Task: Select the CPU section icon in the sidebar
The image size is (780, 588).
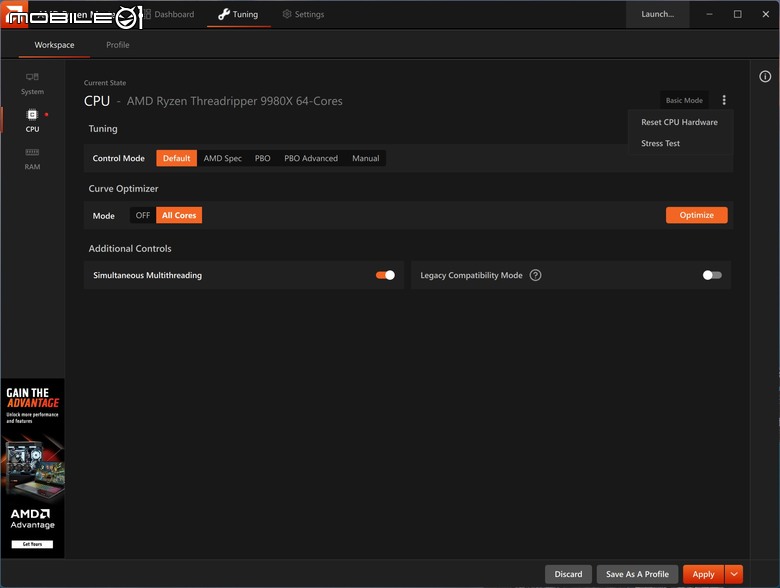Action: tap(32, 115)
